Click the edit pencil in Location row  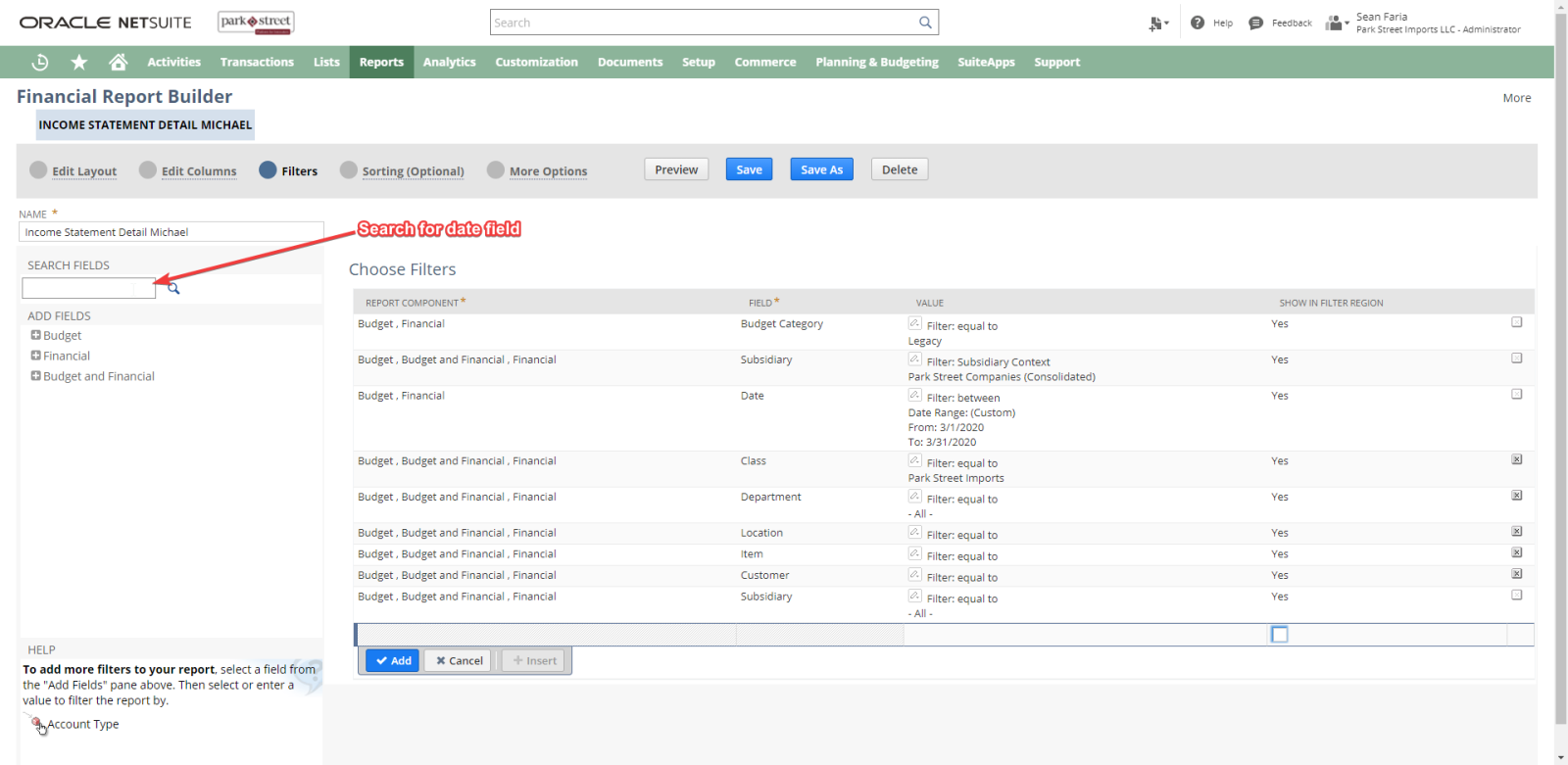click(914, 532)
